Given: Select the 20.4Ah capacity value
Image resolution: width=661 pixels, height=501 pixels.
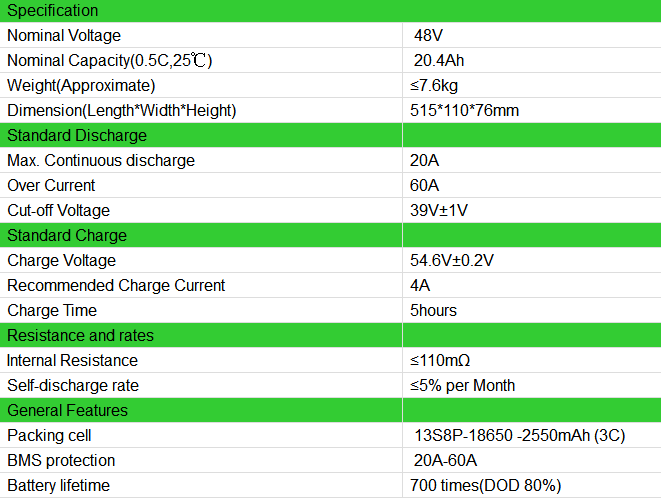Looking at the screenshot, I should (439, 60).
